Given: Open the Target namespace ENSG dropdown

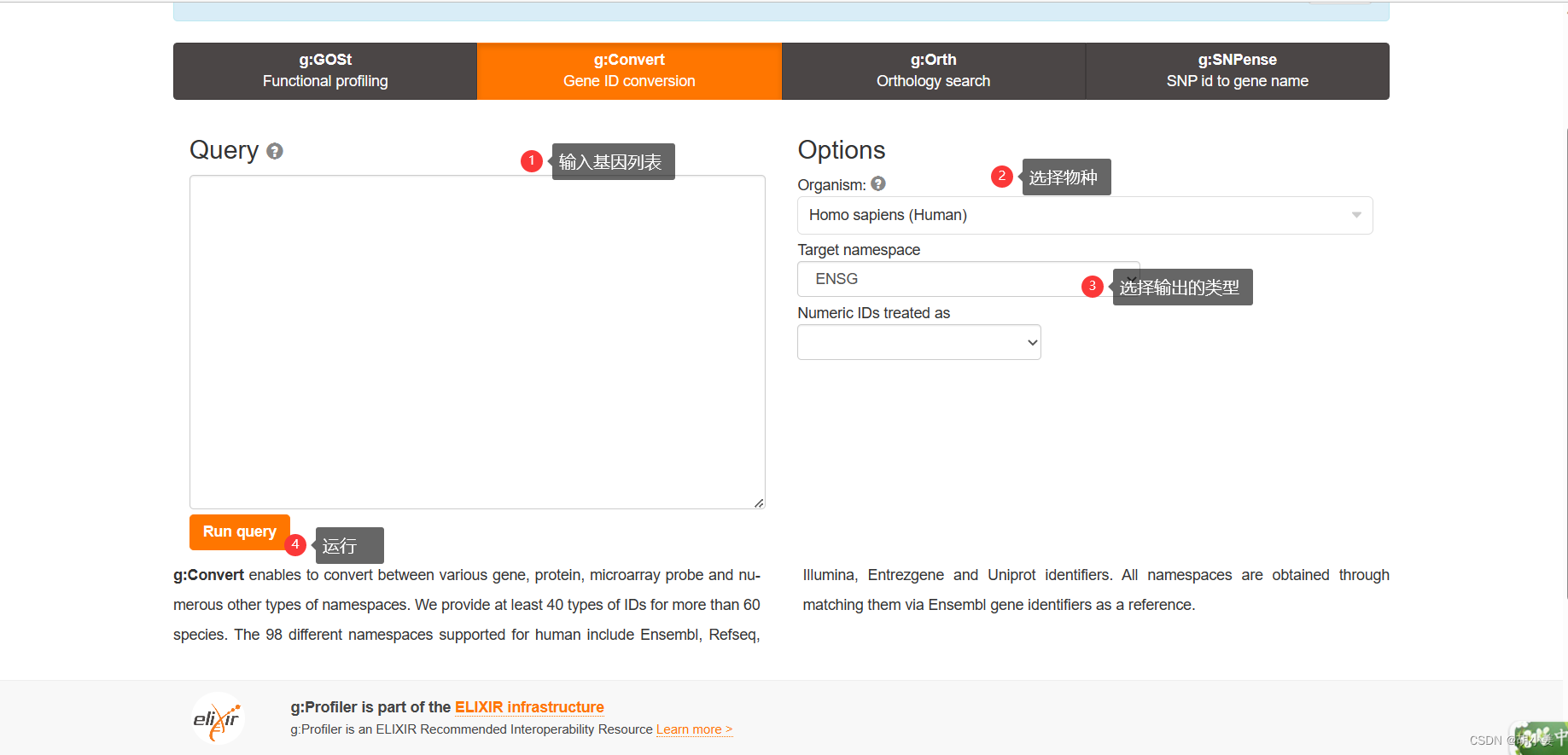Looking at the screenshot, I should point(968,279).
